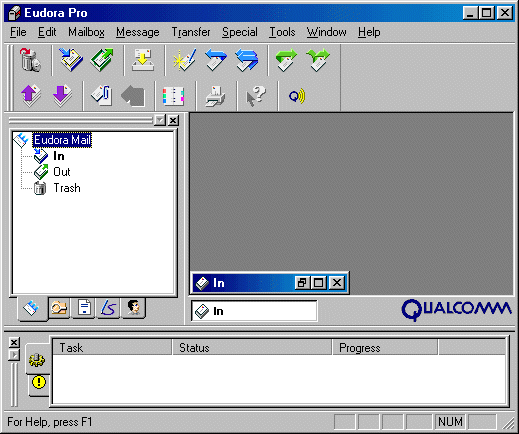Open the Help menu
This screenshot has width=519, height=434.
pyautogui.click(x=369, y=32)
